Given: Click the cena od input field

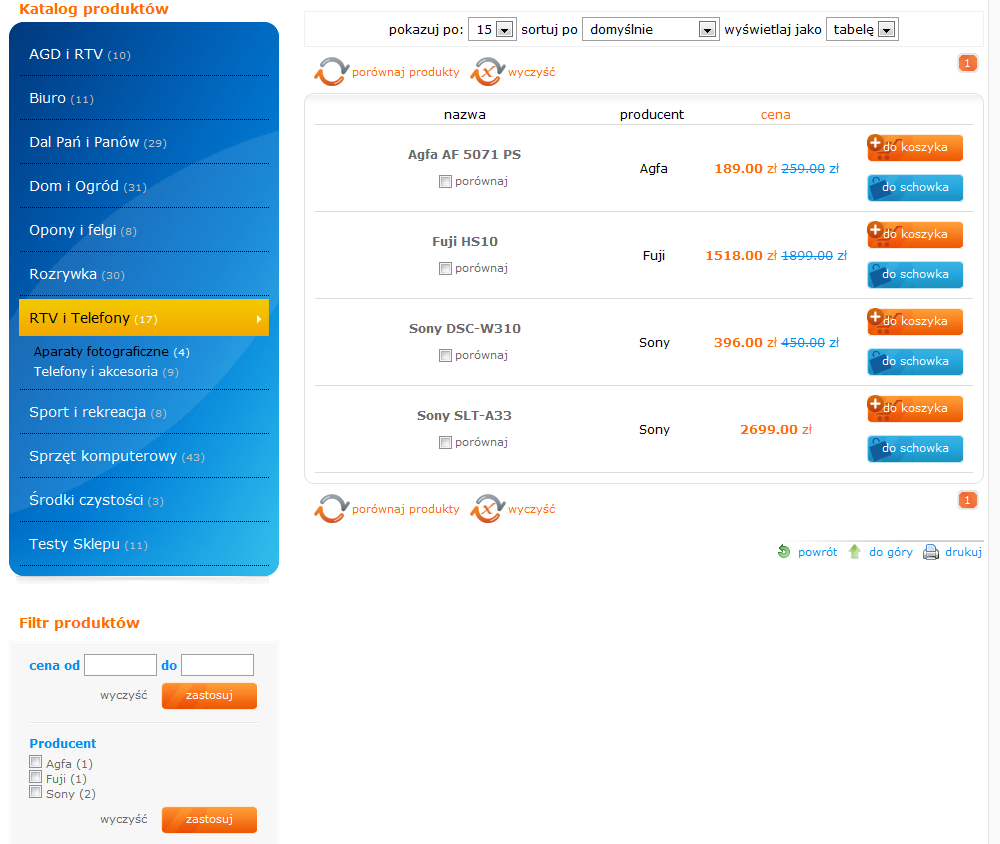Looking at the screenshot, I should point(121,665).
